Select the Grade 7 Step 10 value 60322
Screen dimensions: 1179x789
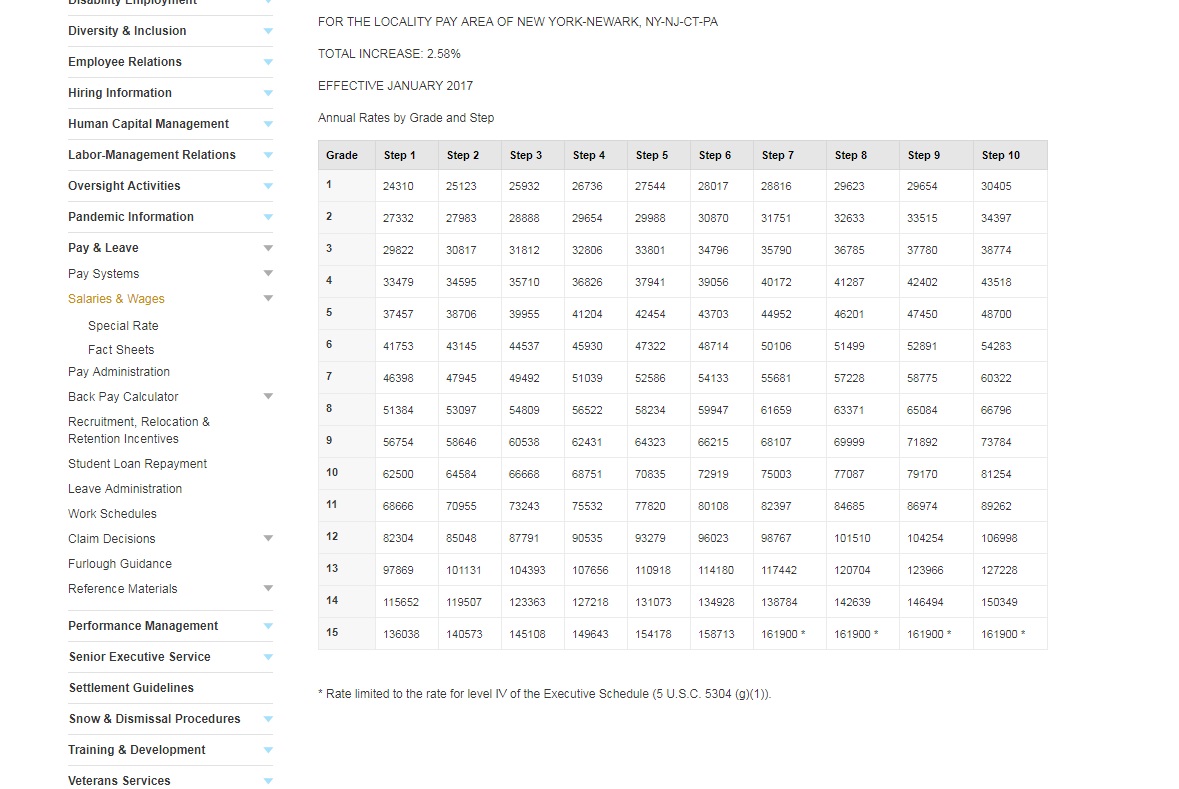996,378
